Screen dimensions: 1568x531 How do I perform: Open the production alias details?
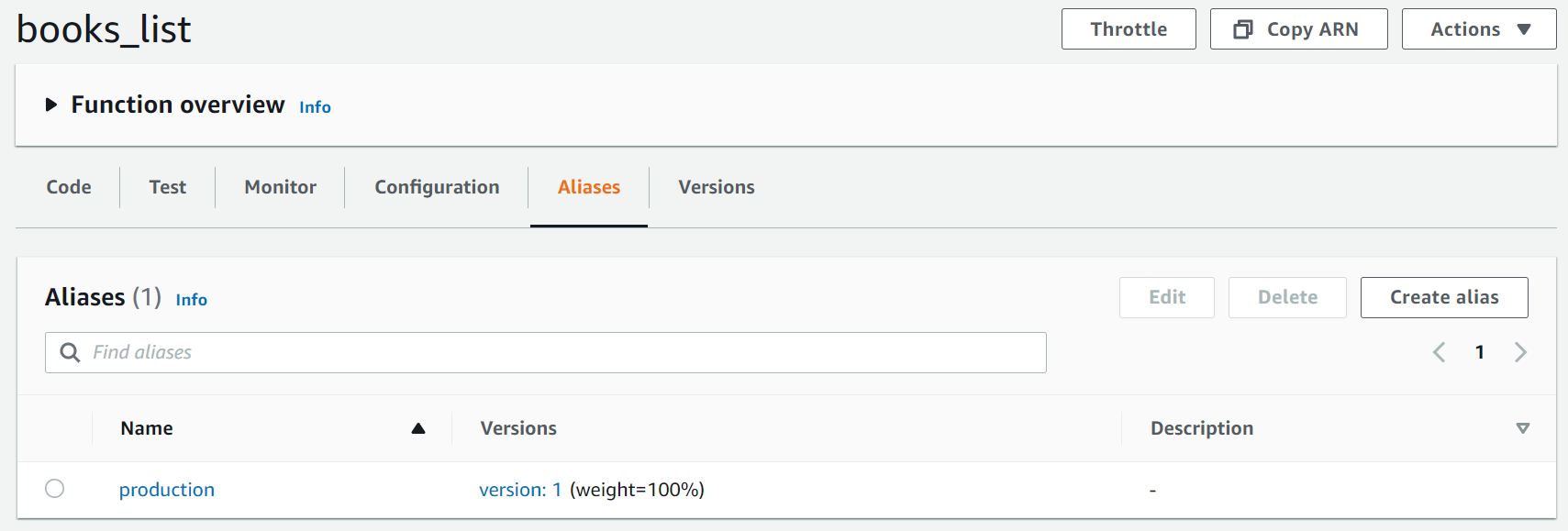click(166, 489)
